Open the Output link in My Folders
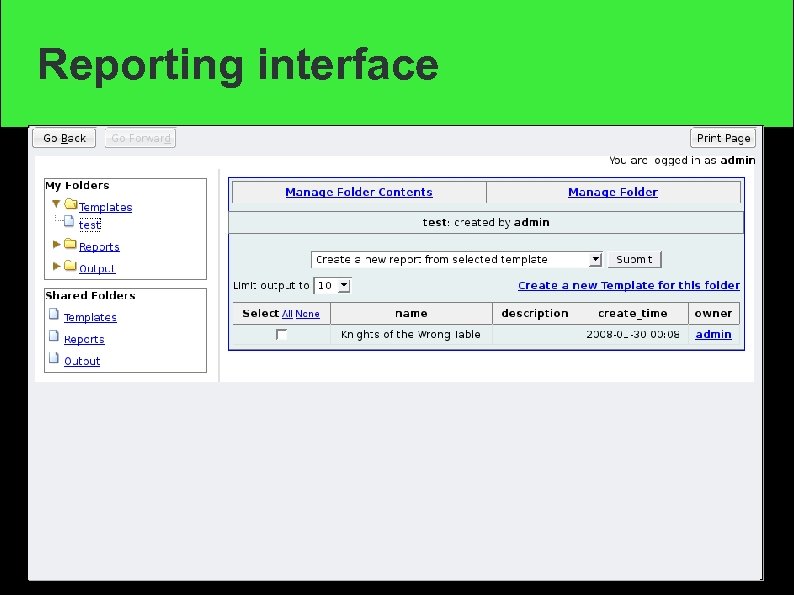 tap(97, 268)
